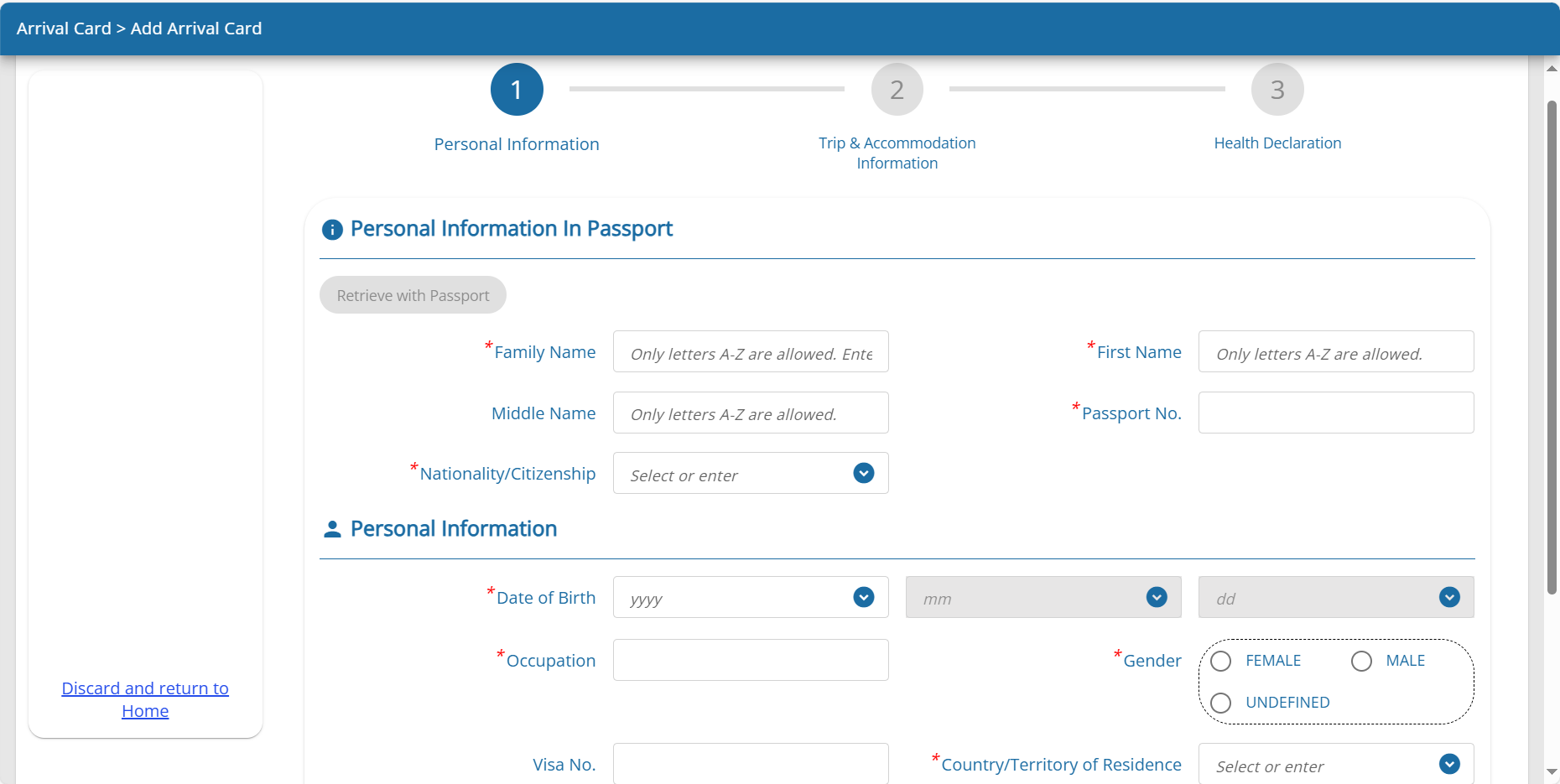
Task: Click the info icon beside Personal Information In Passport
Action: (332, 230)
